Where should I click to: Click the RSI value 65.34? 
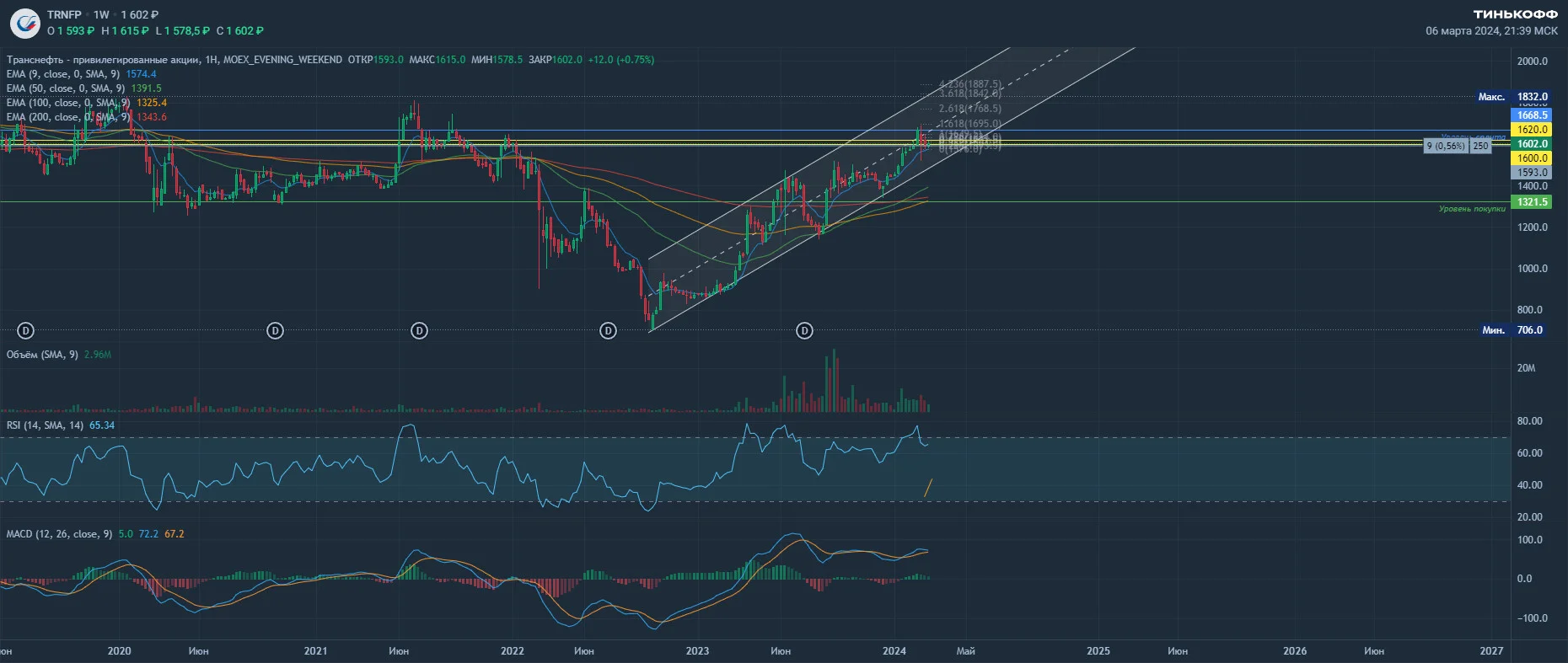tap(102, 425)
